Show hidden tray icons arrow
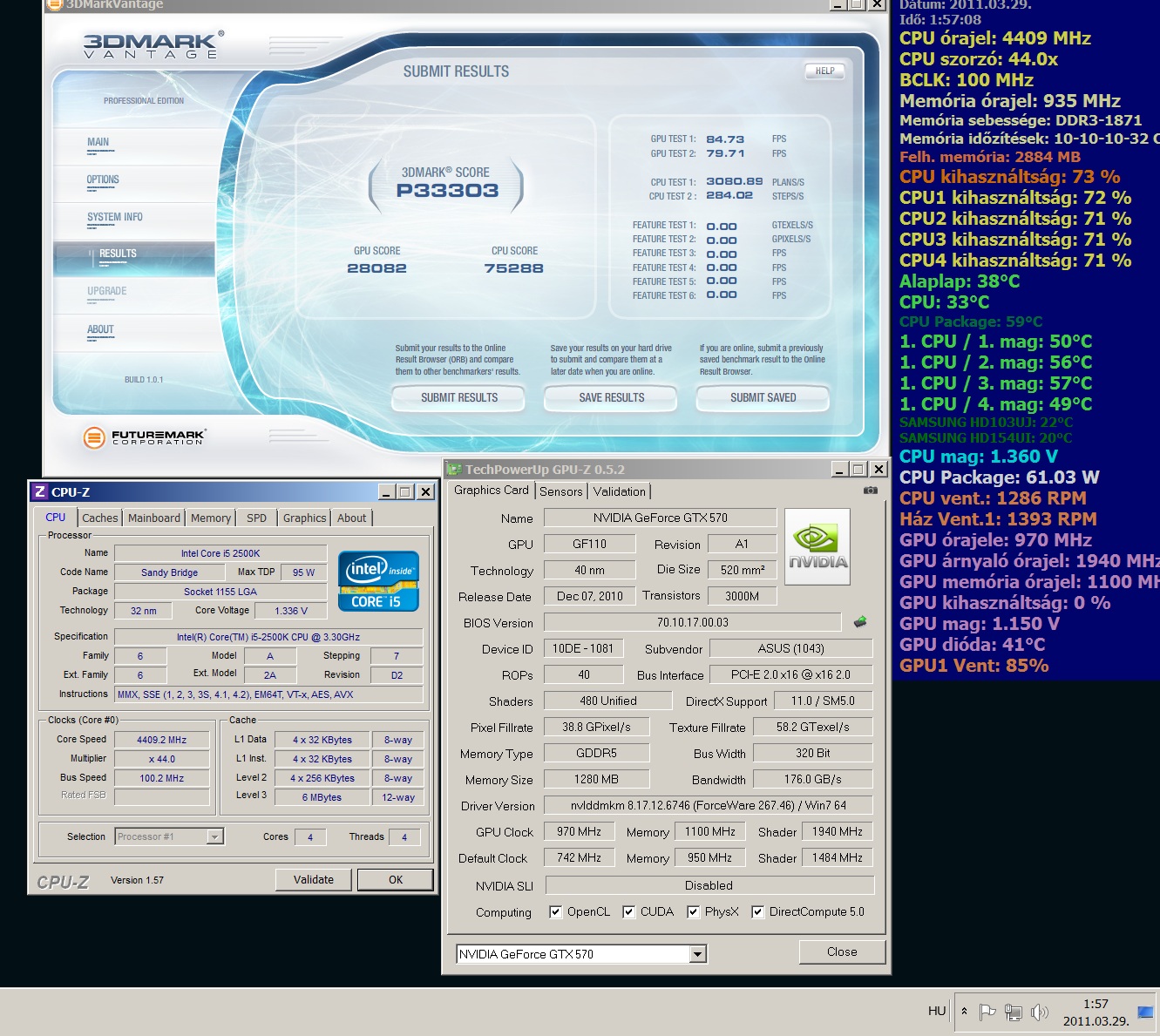 point(964,1012)
